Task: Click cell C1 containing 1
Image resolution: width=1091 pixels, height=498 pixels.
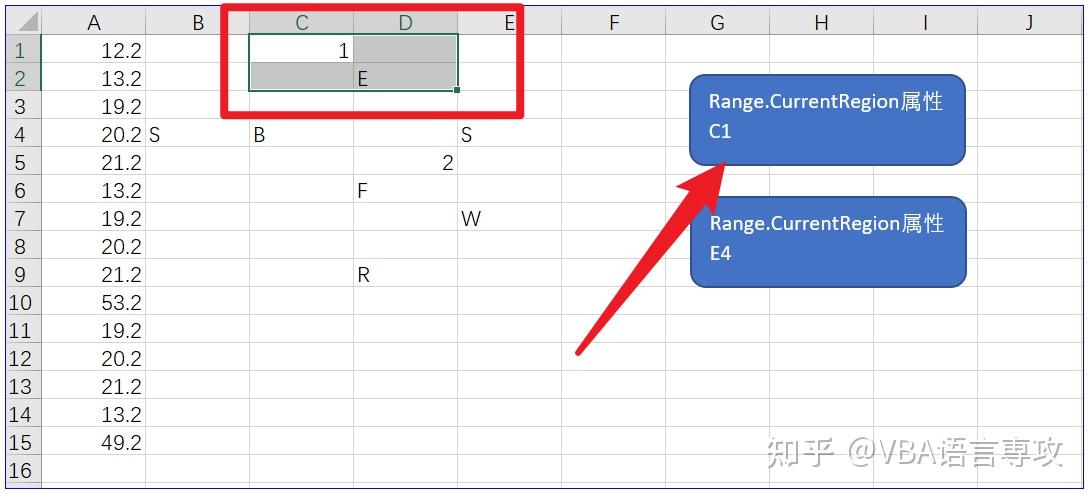Action: pos(301,50)
